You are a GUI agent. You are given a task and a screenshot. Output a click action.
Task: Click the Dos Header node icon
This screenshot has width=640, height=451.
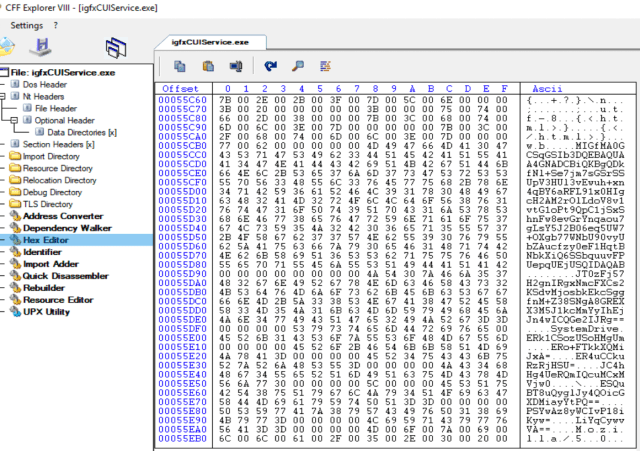(x=15, y=84)
